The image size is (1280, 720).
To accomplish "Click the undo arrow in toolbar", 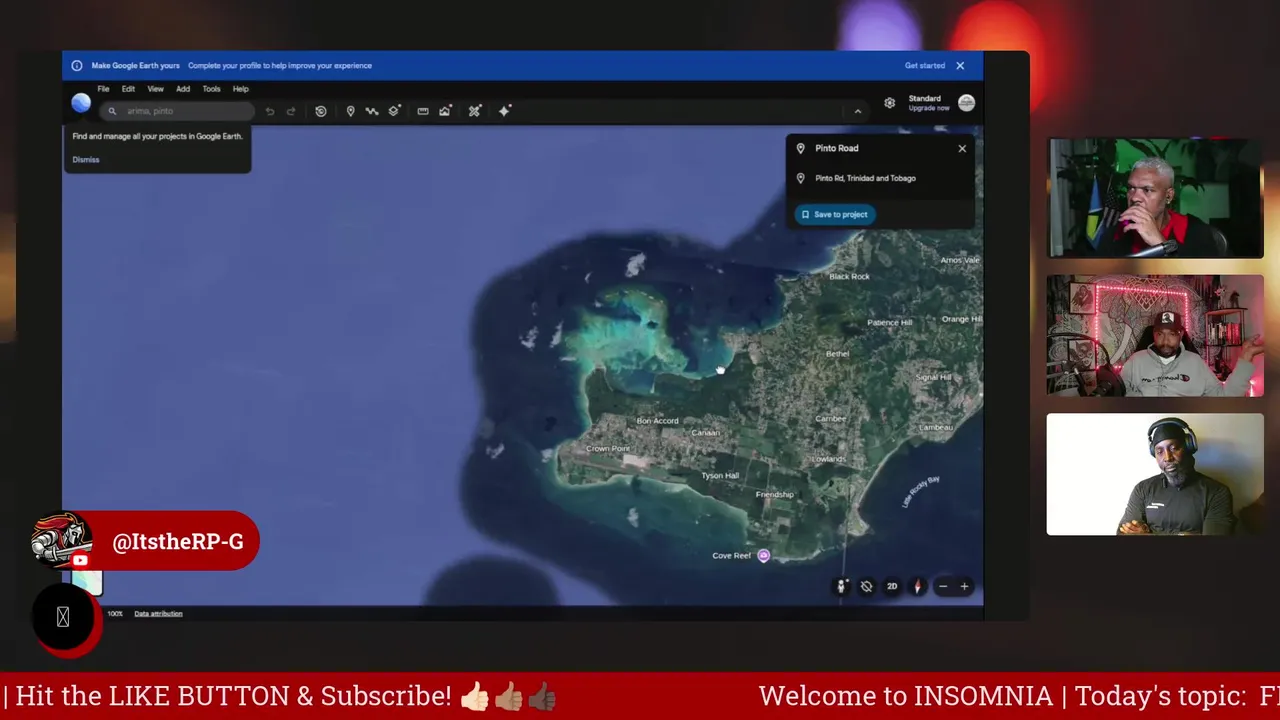I will click(269, 111).
